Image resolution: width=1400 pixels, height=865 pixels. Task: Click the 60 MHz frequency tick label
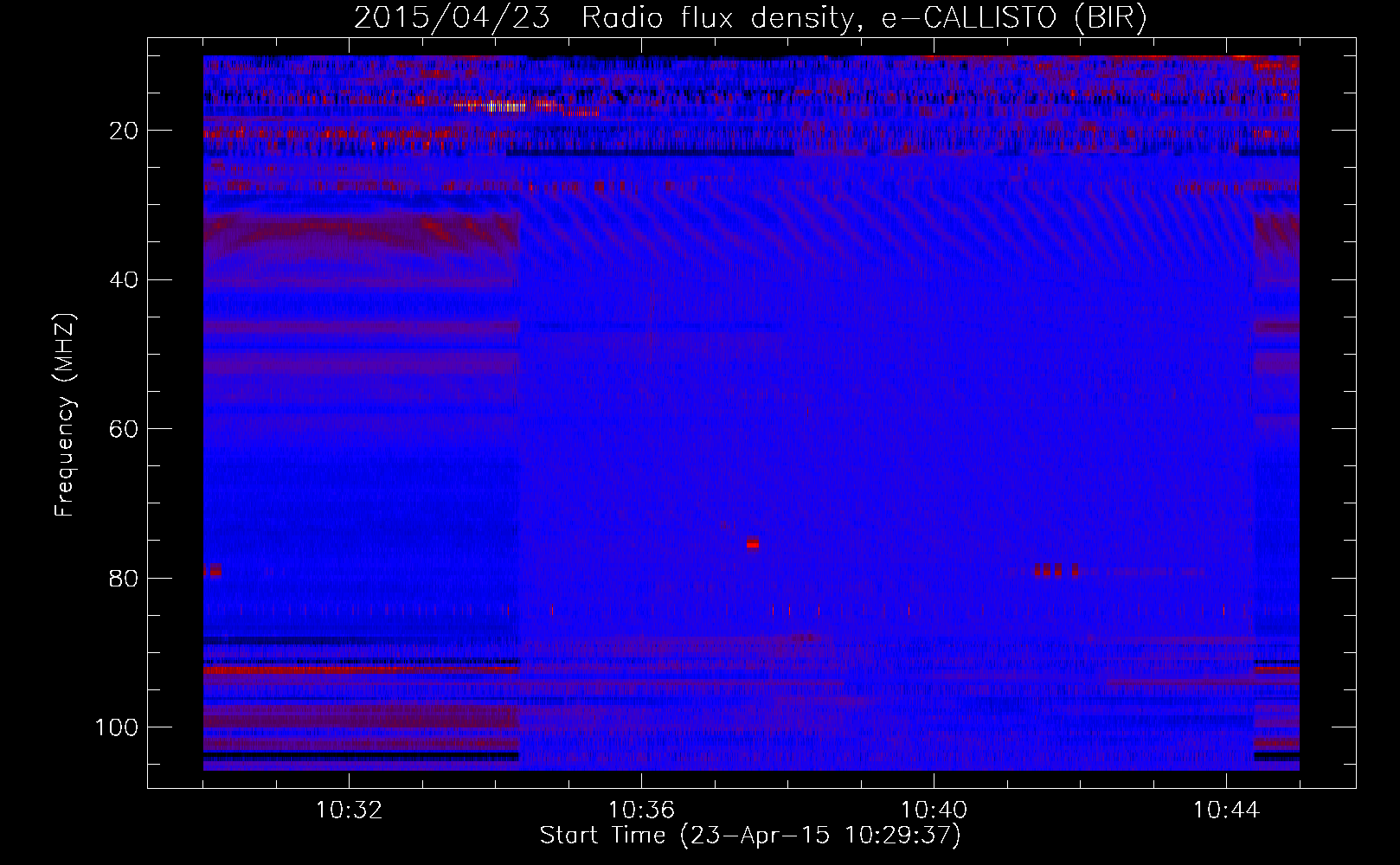124,429
